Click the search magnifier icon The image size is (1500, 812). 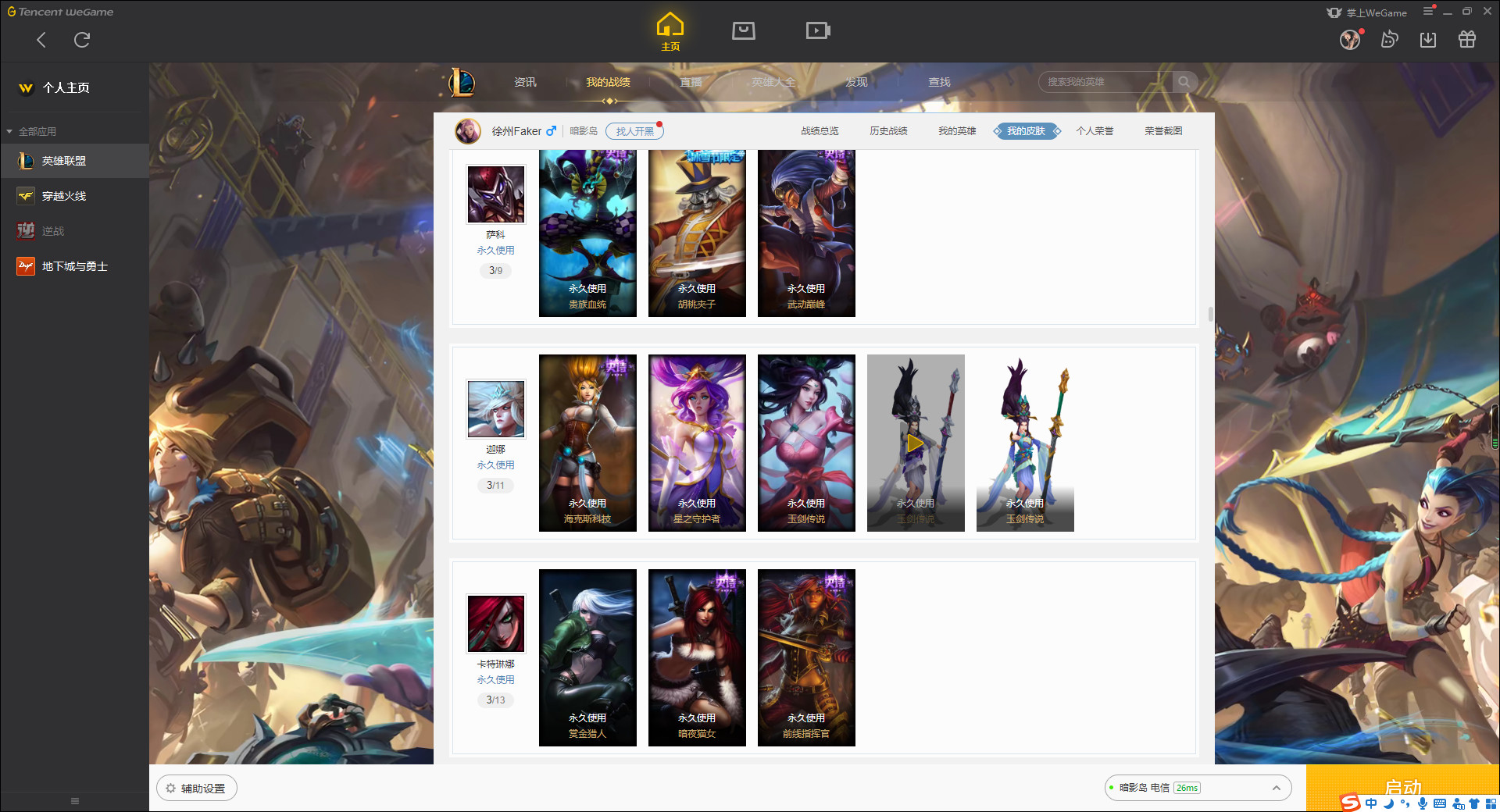point(1184,82)
